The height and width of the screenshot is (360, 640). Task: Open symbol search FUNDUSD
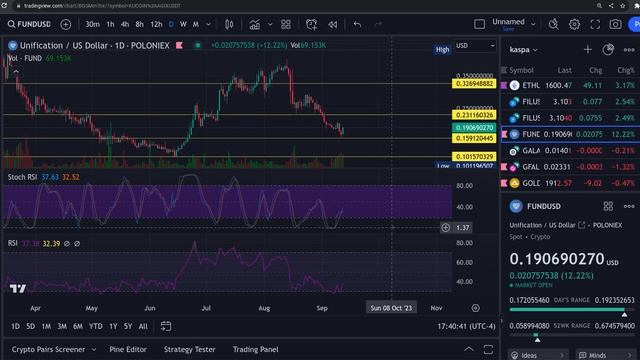[x=29, y=24]
